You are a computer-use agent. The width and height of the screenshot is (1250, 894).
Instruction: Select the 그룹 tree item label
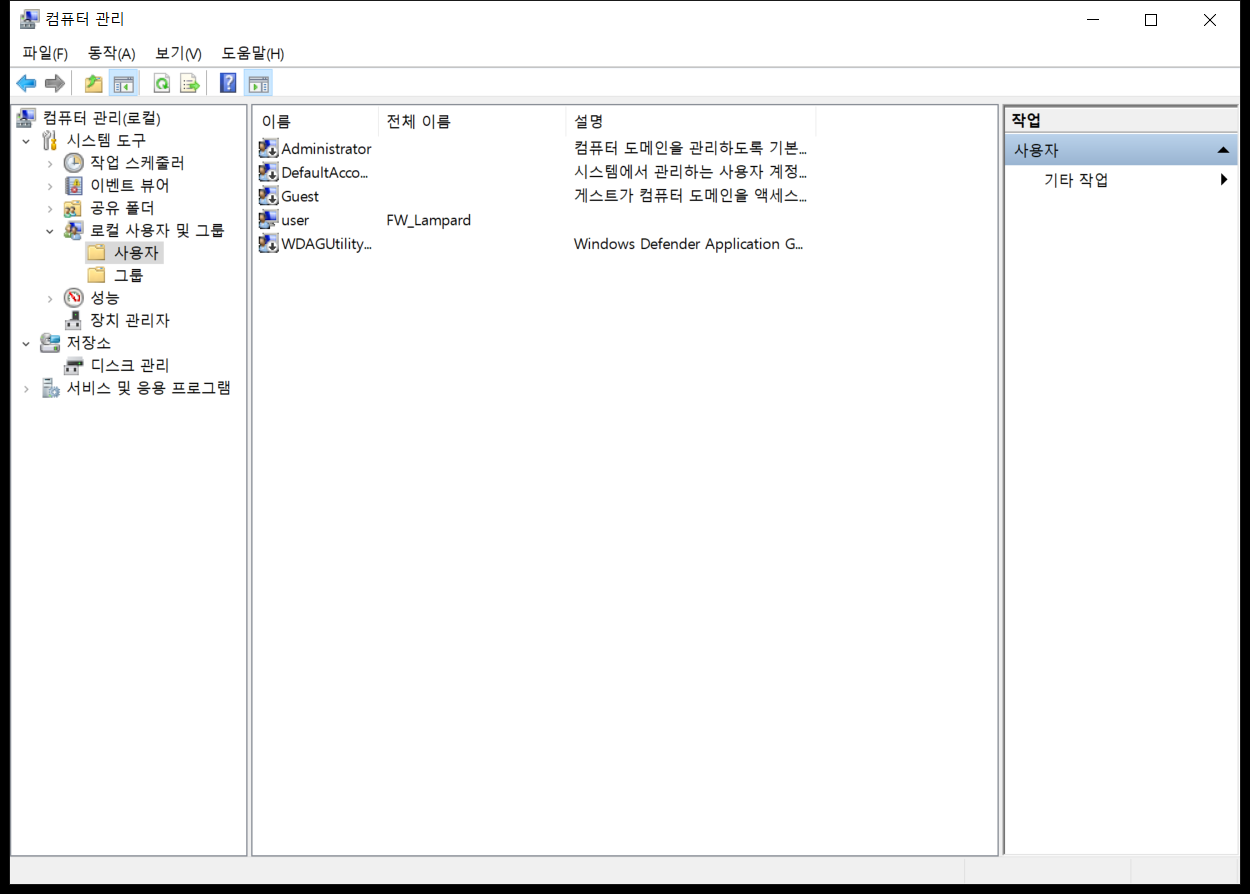[128, 275]
